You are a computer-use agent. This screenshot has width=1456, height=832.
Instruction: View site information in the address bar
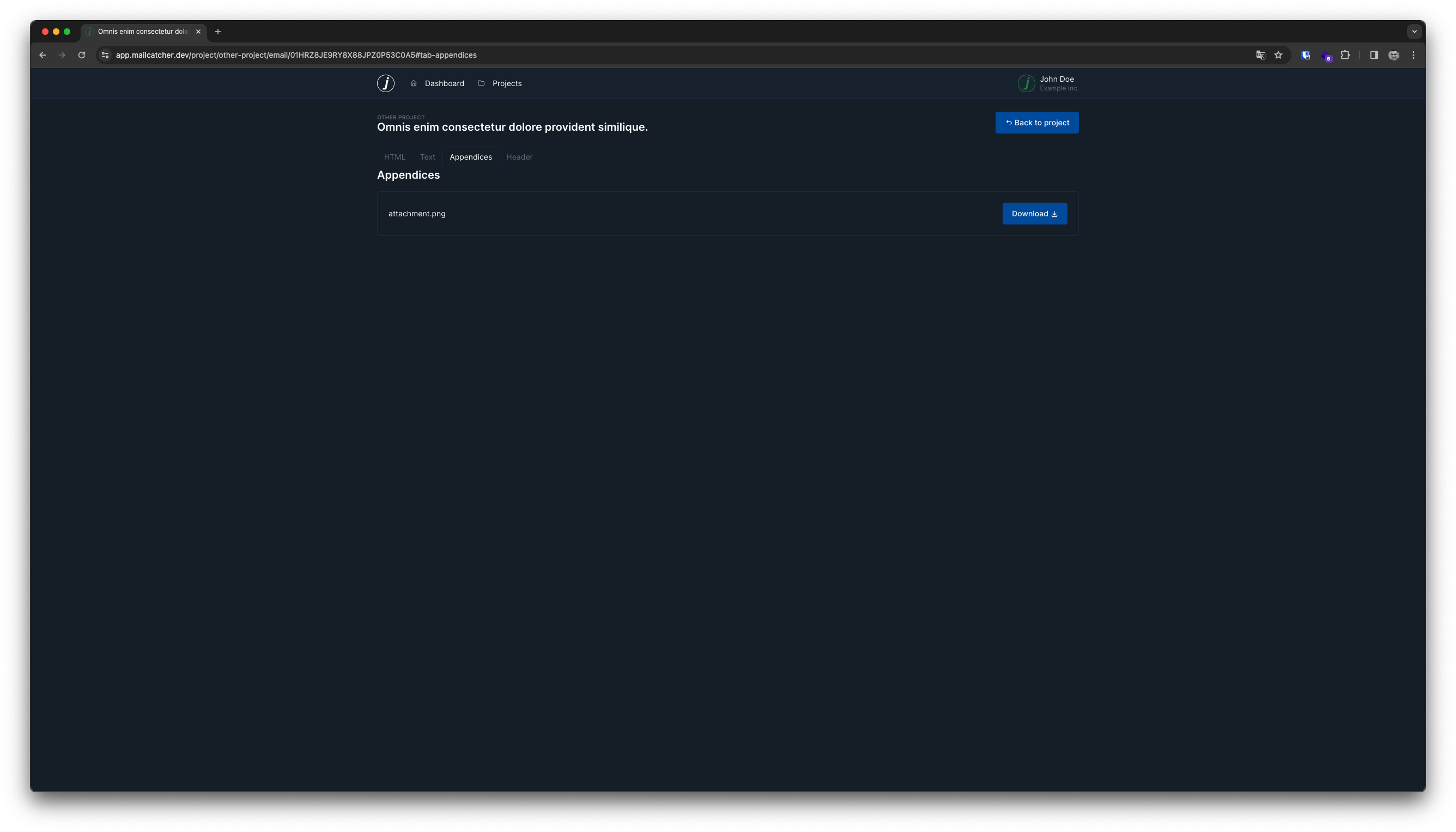[105, 56]
